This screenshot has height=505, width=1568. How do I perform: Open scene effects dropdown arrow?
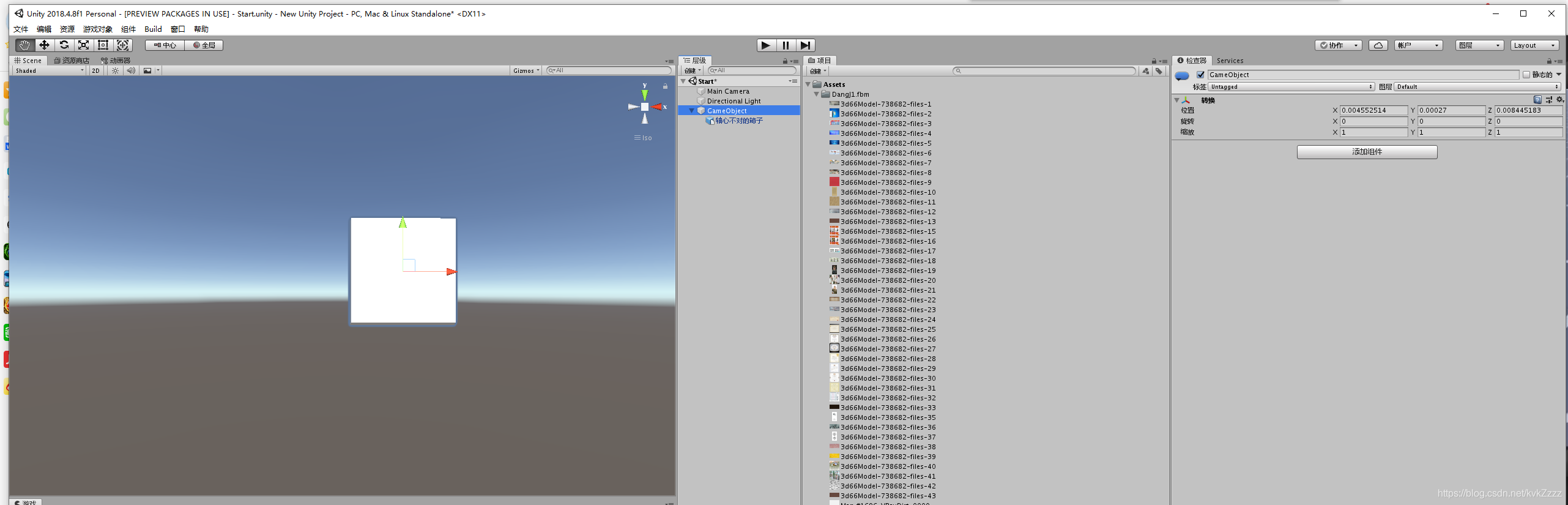coord(158,70)
